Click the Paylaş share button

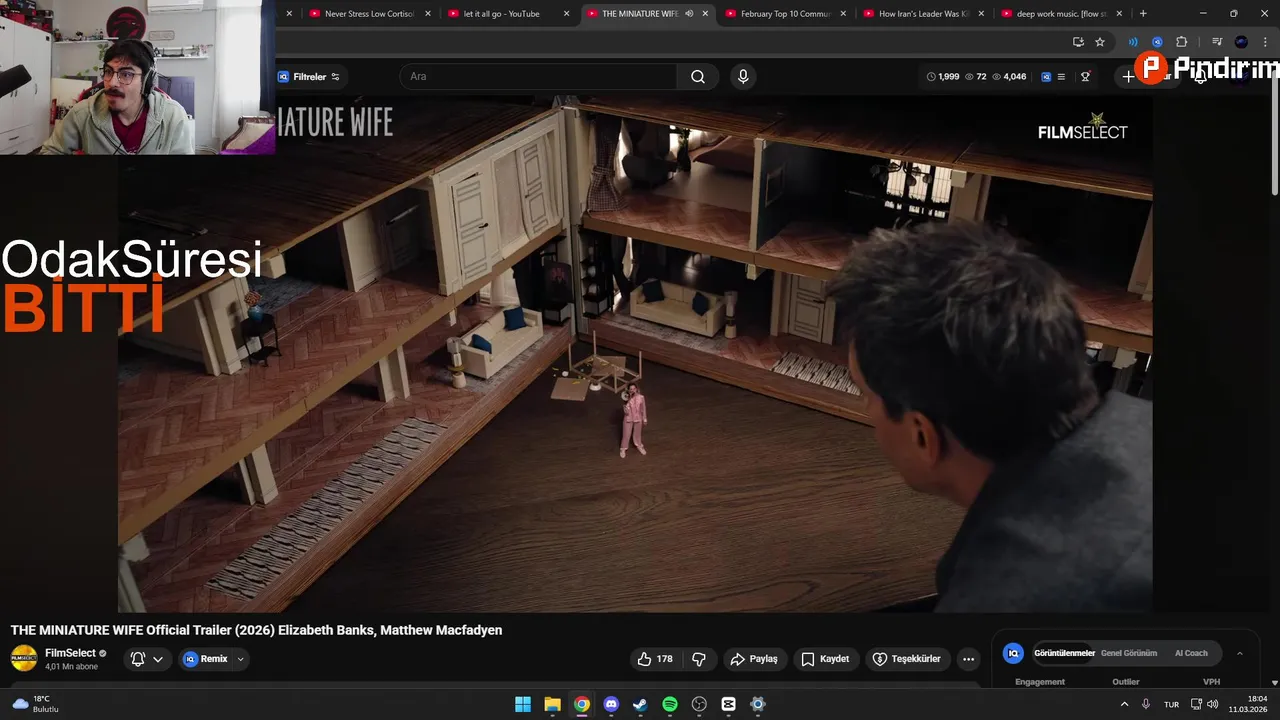click(754, 659)
